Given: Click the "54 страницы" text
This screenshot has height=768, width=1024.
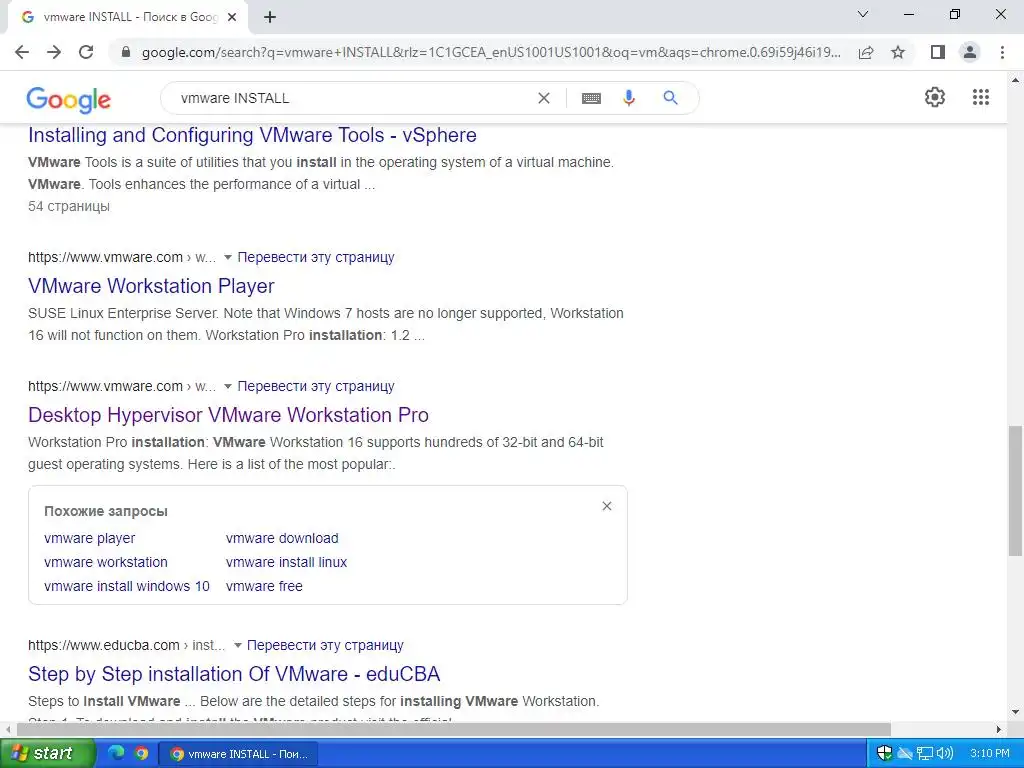Looking at the screenshot, I should pyautogui.click(x=69, y=206).
